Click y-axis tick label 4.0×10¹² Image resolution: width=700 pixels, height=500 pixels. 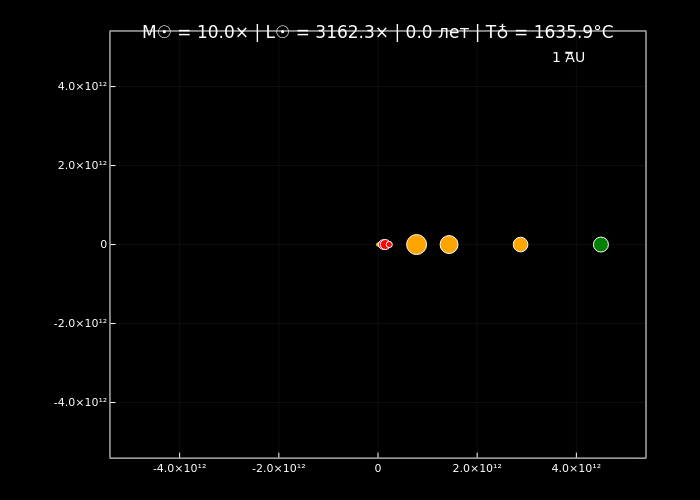pos(82,86)
